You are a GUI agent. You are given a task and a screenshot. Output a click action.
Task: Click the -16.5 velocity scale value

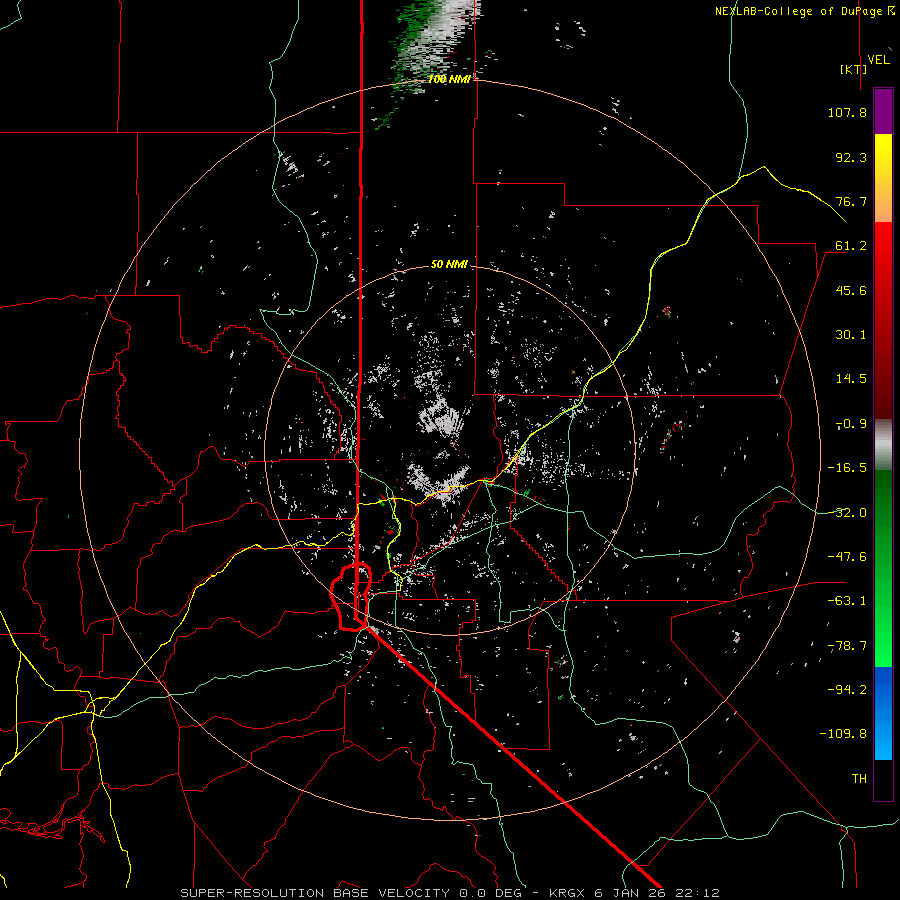pyautogui.click(x=847, y=468)
